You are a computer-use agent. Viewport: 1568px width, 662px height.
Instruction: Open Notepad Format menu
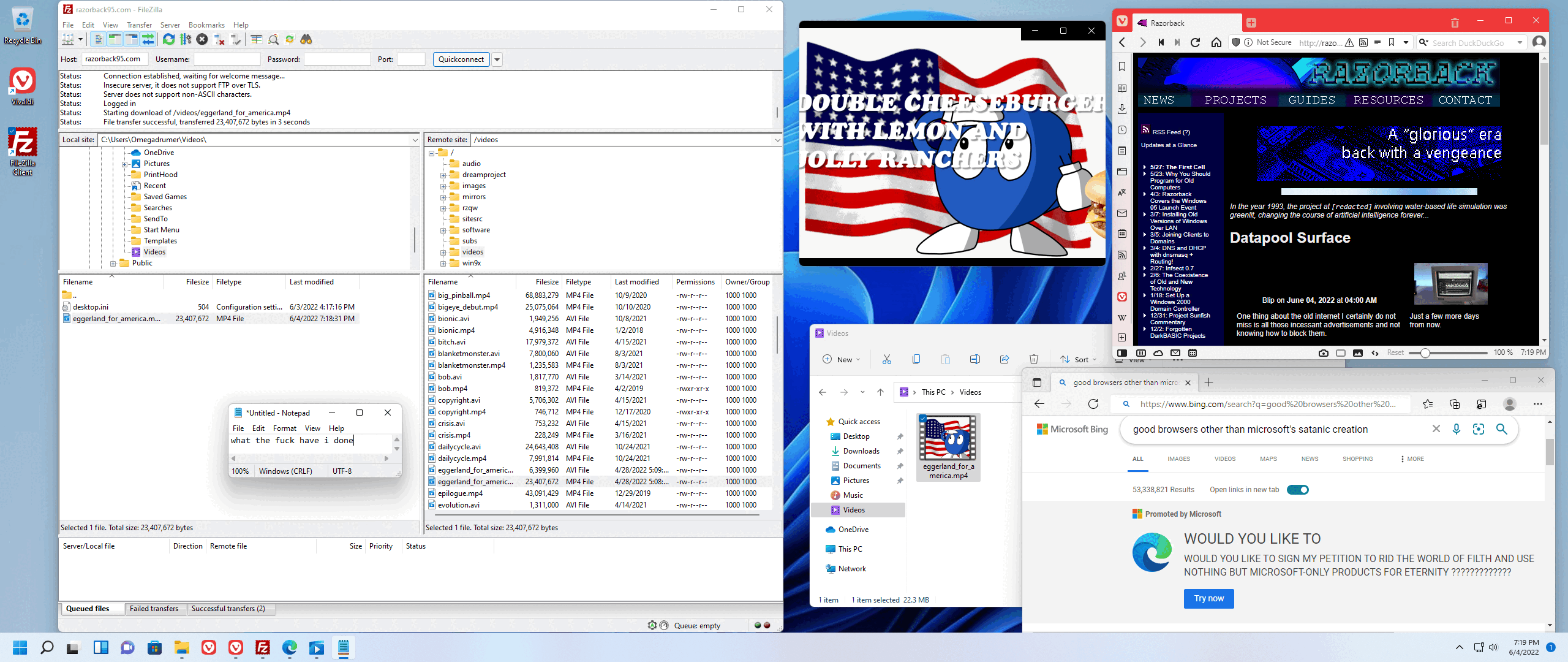tap(284, 428)
